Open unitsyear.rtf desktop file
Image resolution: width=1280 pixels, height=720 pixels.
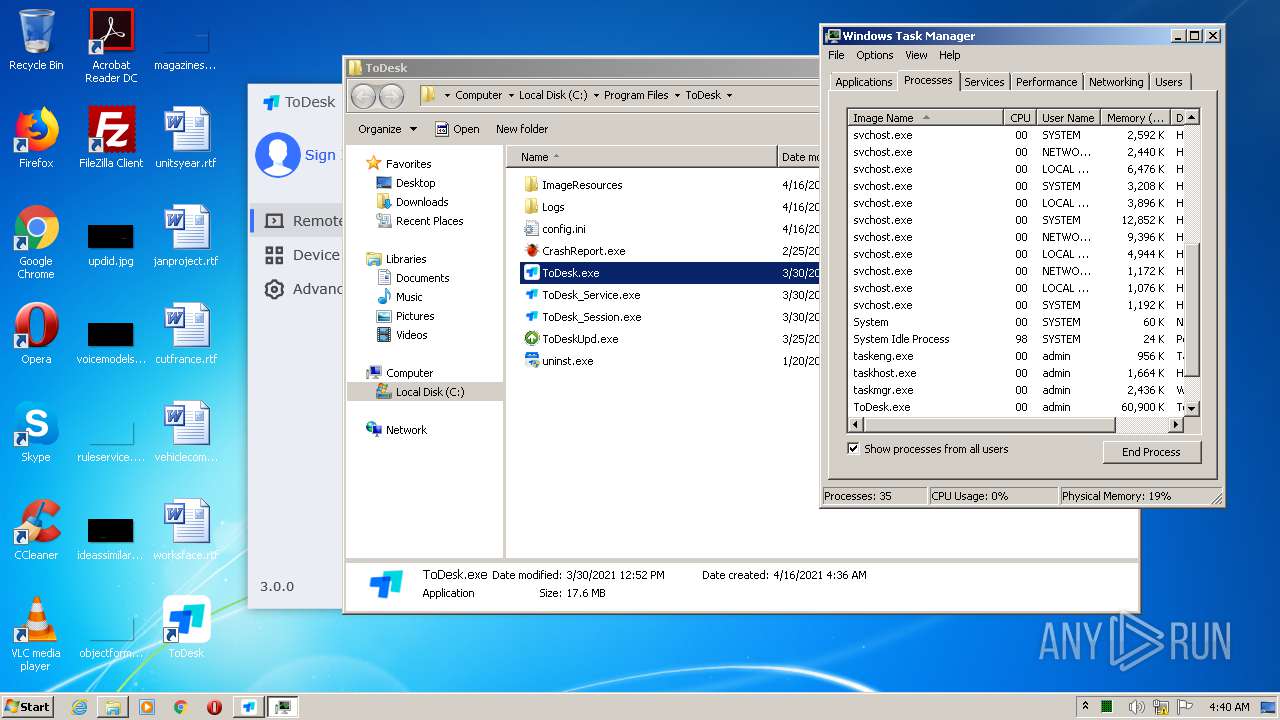[x=186, y=137]
